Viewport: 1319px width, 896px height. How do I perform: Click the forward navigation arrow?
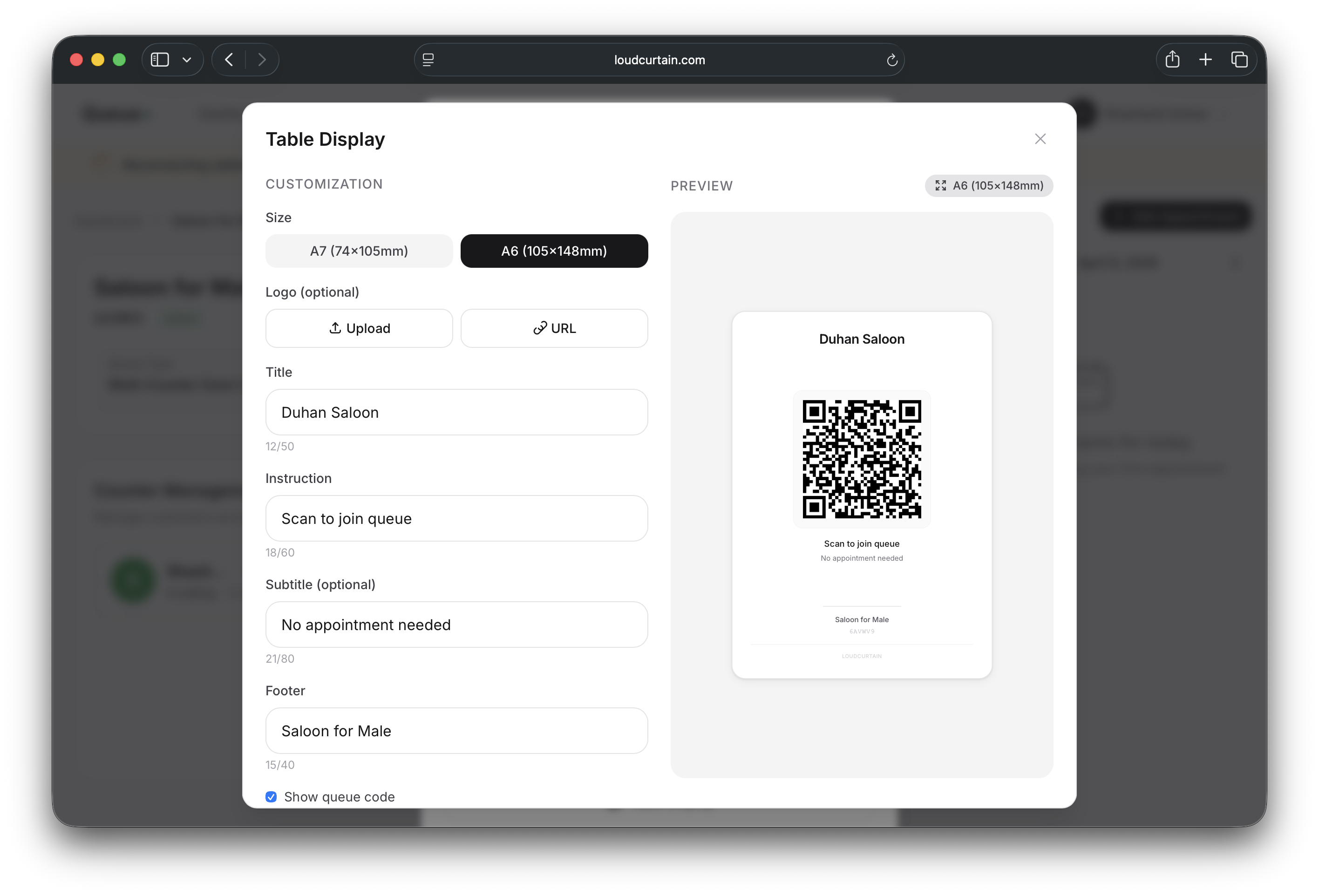tap(262, 60)
